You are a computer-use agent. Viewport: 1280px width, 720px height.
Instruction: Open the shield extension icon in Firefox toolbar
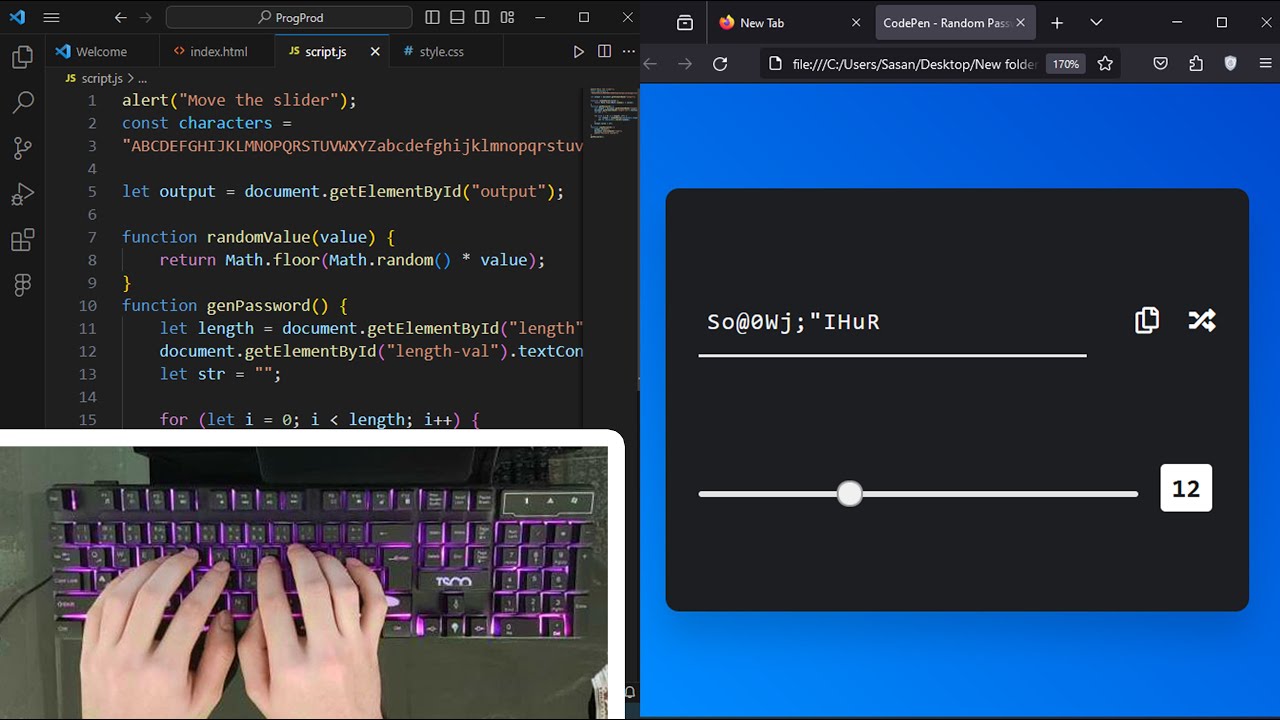(x=1231, y=64)
